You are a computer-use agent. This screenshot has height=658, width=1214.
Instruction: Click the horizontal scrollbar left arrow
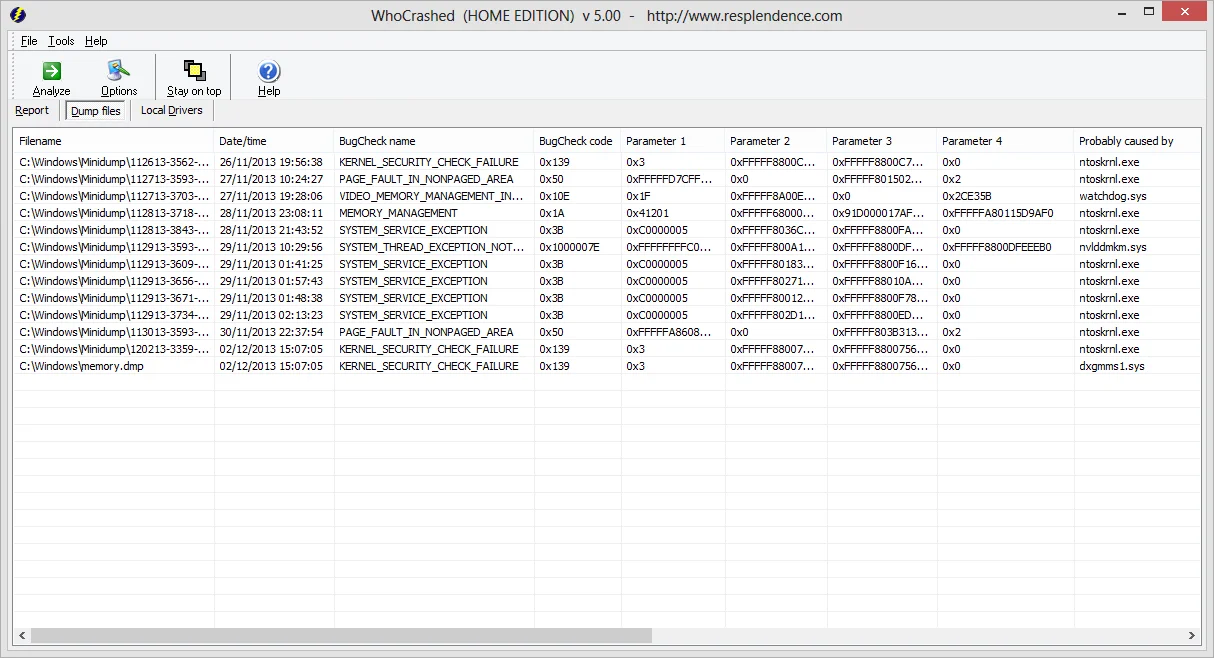point(21,636)
